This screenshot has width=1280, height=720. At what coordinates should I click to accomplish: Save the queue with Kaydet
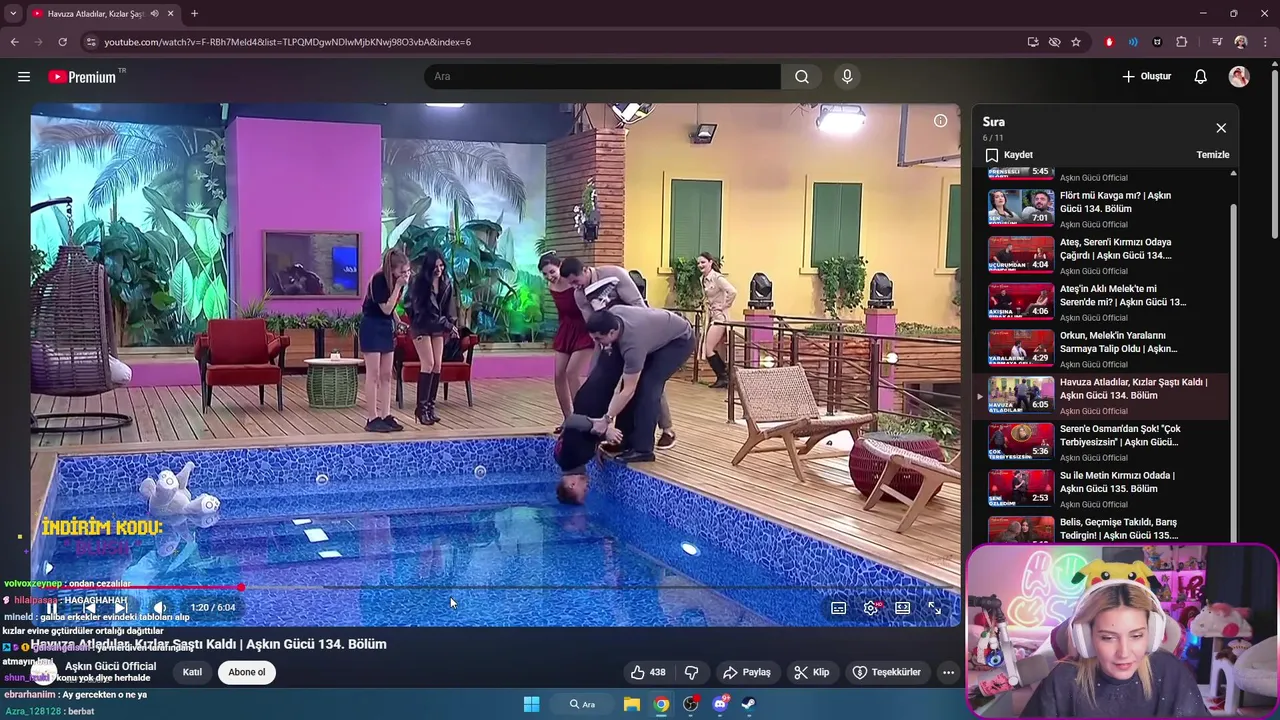1009,155
